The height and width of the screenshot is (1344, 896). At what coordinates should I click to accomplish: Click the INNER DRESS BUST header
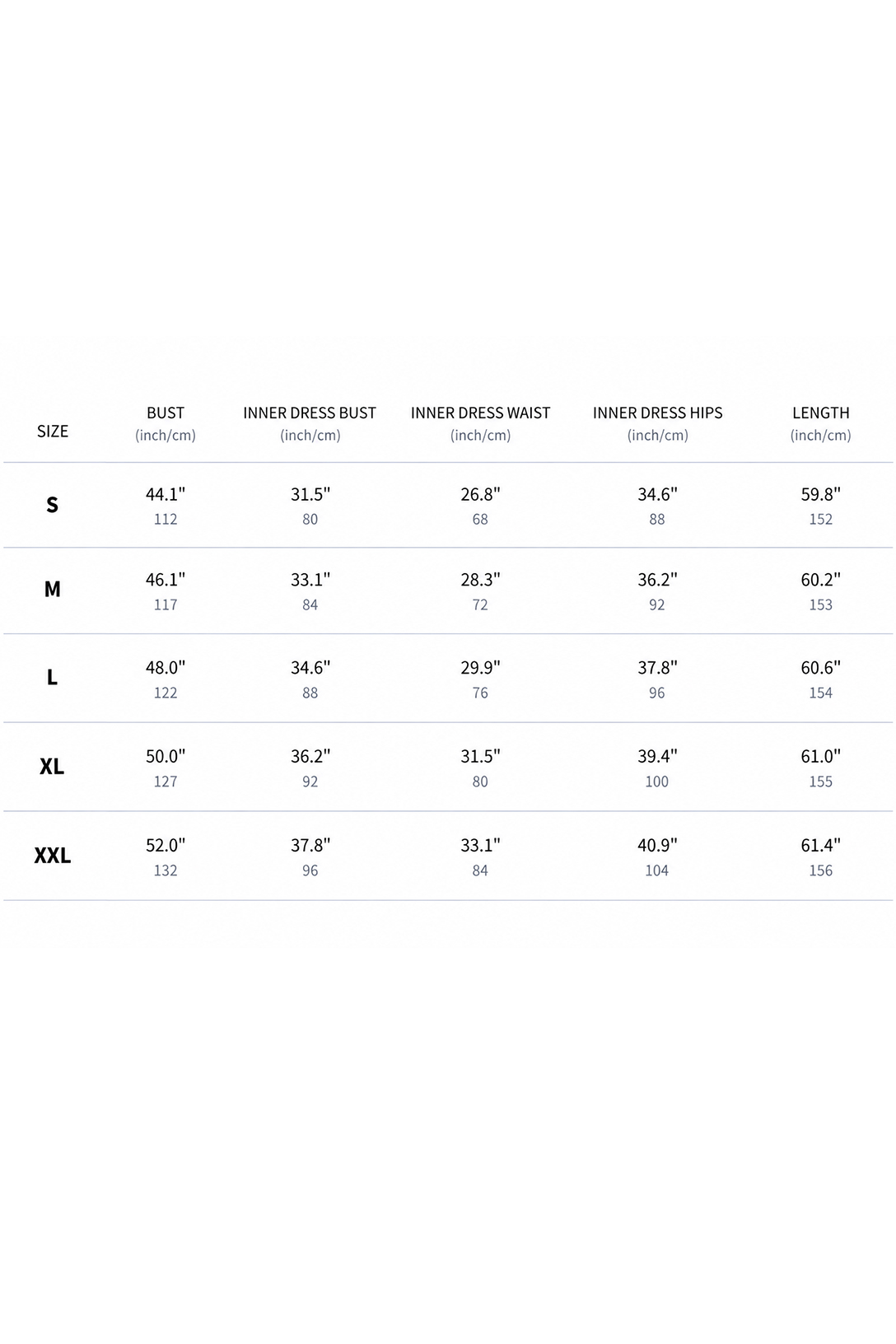(x=310, y=413)
